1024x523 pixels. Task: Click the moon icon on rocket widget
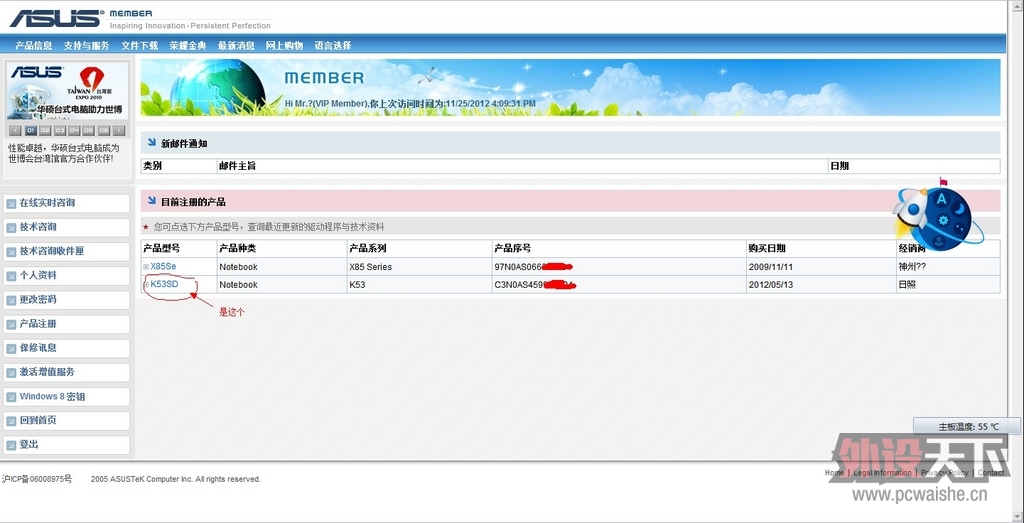click(x=960, y=208)
